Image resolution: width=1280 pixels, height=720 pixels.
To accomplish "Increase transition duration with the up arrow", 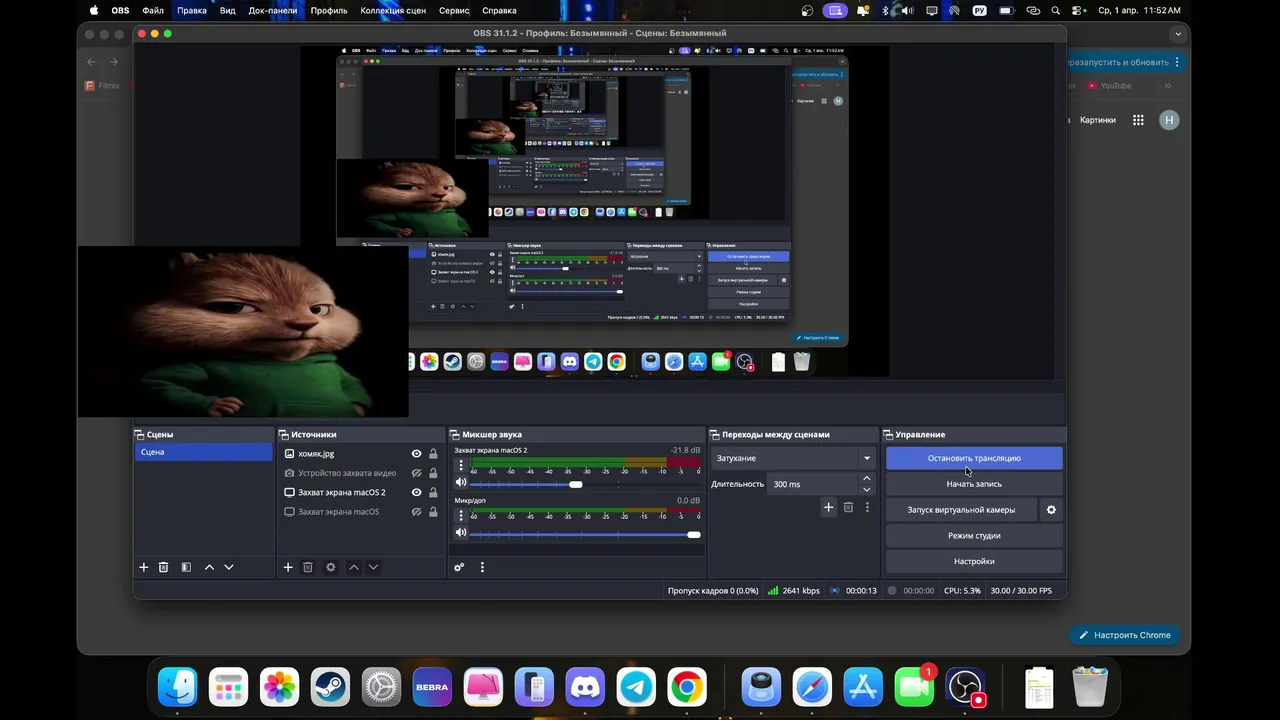I will click(x=867, y=479).
